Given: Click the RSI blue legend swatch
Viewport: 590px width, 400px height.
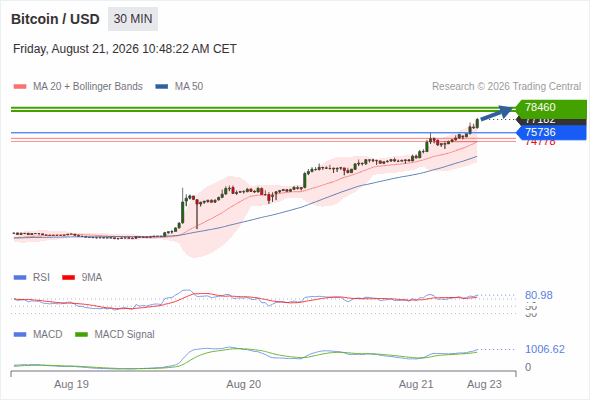Looking at the screenshot, I should click(20, 278).
